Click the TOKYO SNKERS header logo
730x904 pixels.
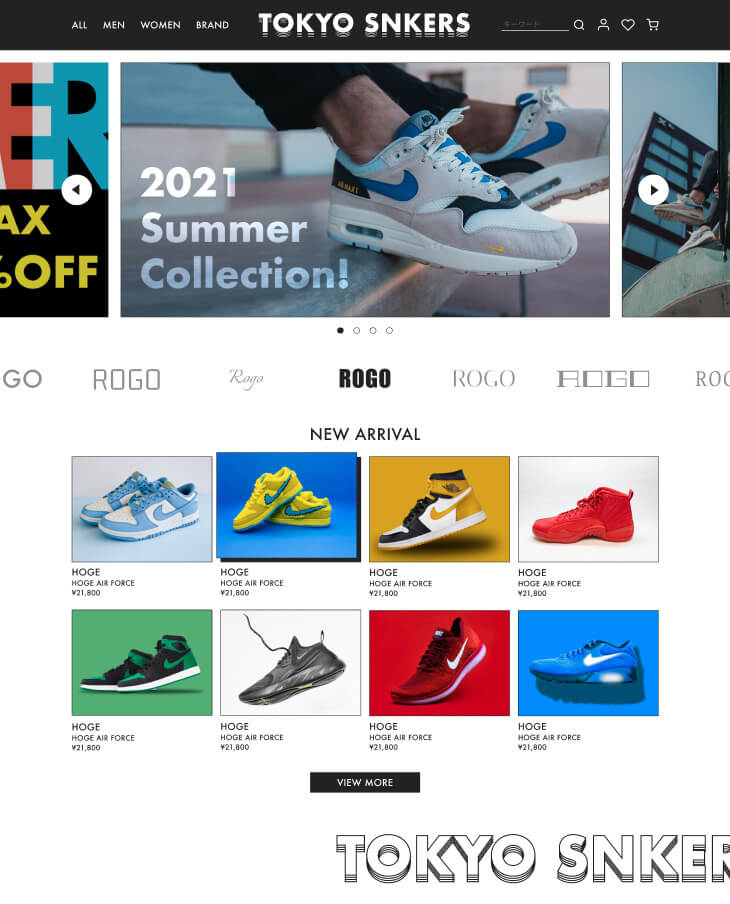click(364, 25)
